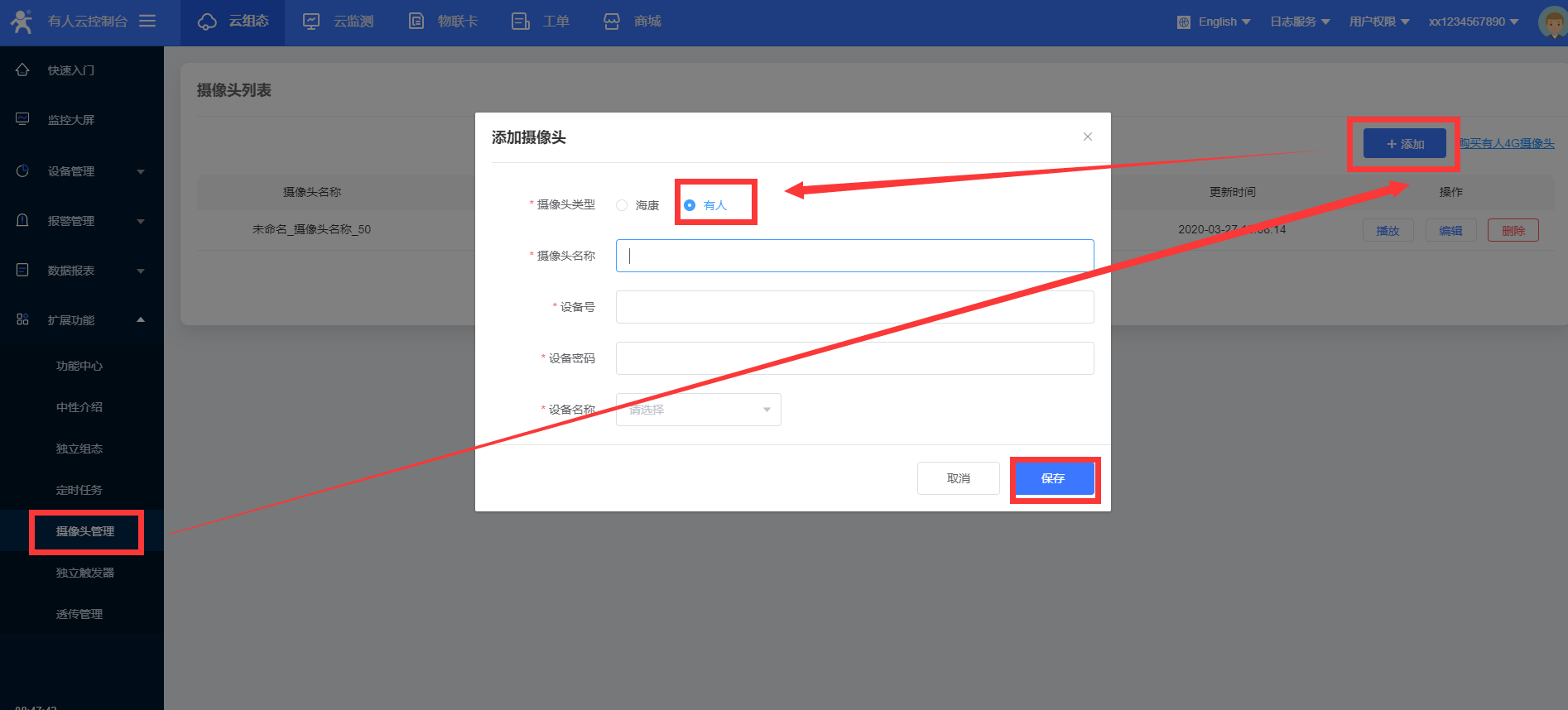Click the cloud icon for 云组态
Viewport: 1568px width, 710px height.
coord(207,22)
